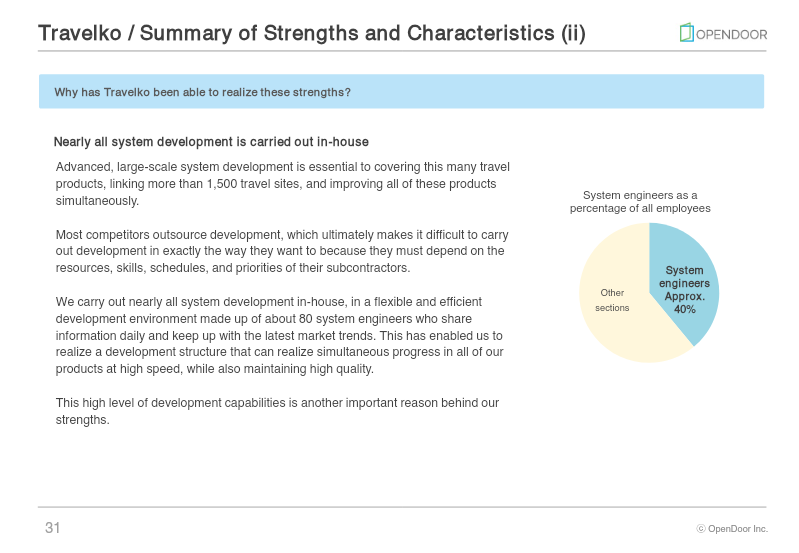Click the paragraph beginning We carry out nearly
Screen dimensions: 799x553
pos(279,335)
